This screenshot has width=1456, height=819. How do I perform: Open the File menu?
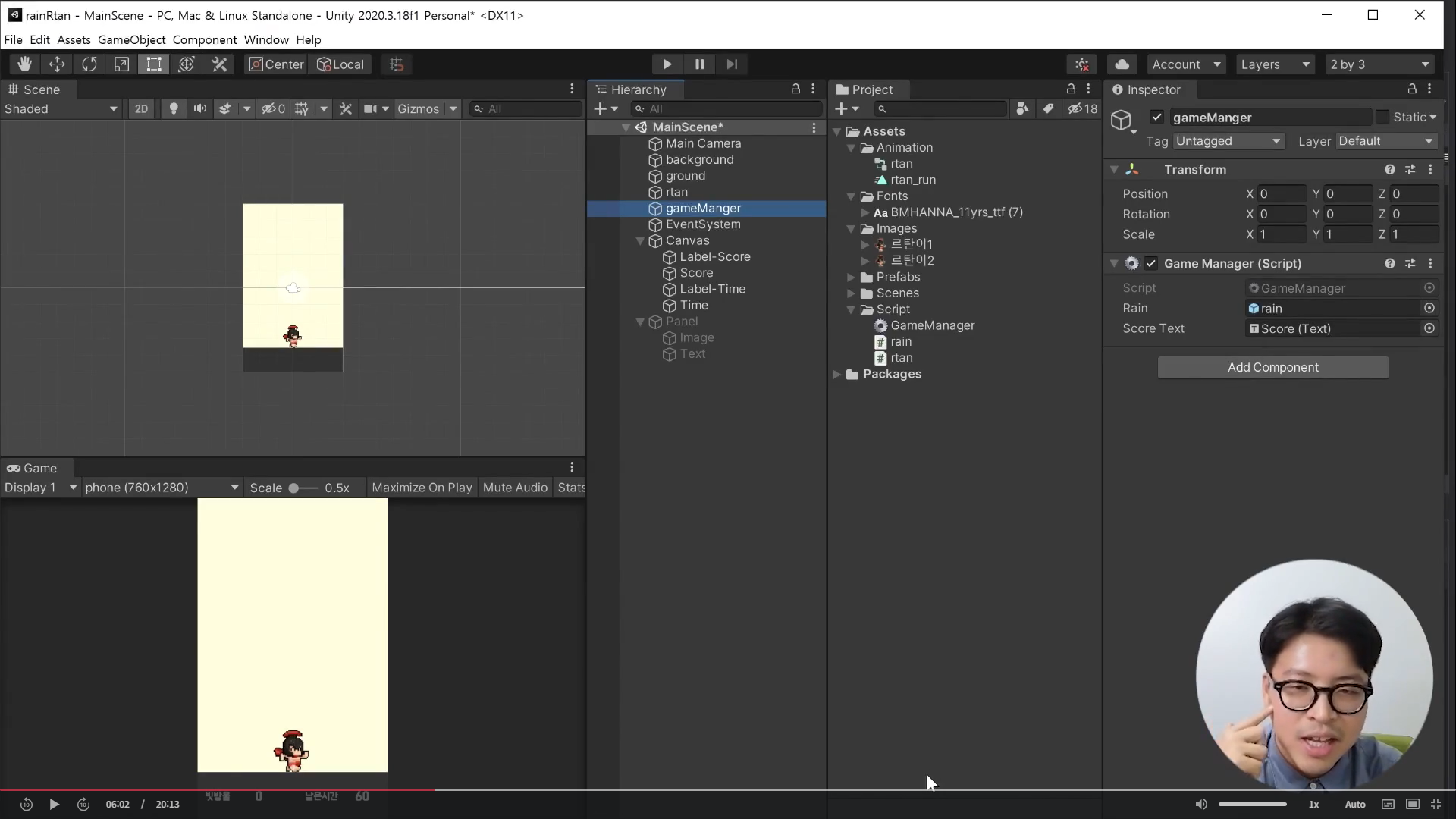(13, 39)
